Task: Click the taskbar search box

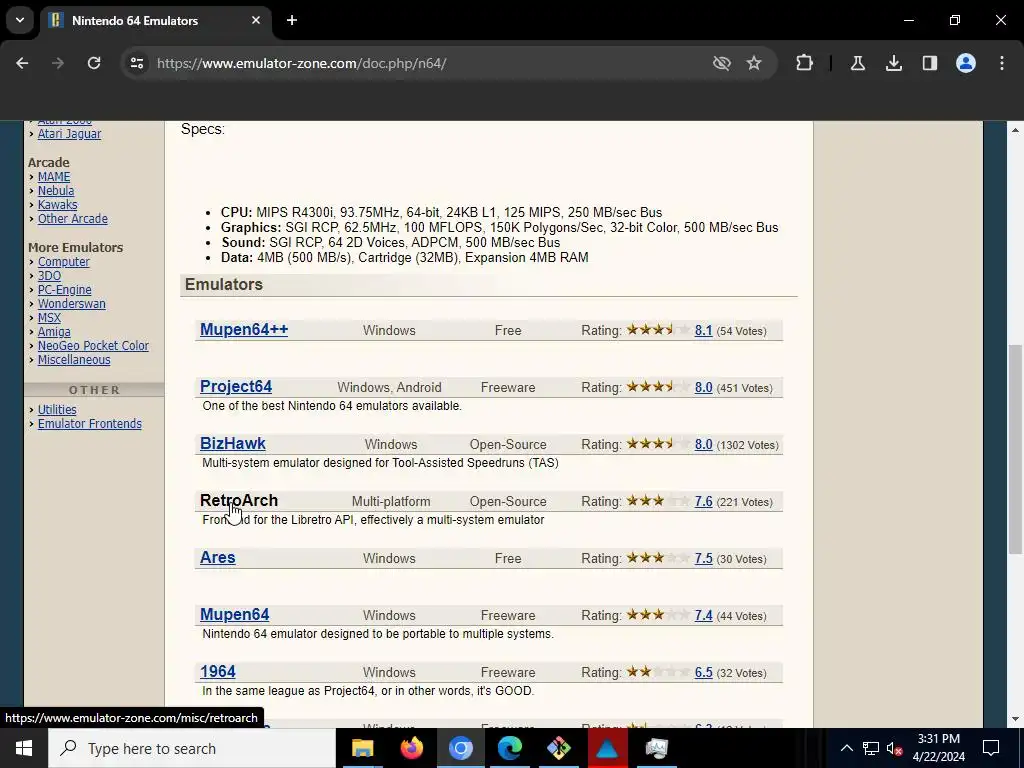Action: tap(191, 748)
